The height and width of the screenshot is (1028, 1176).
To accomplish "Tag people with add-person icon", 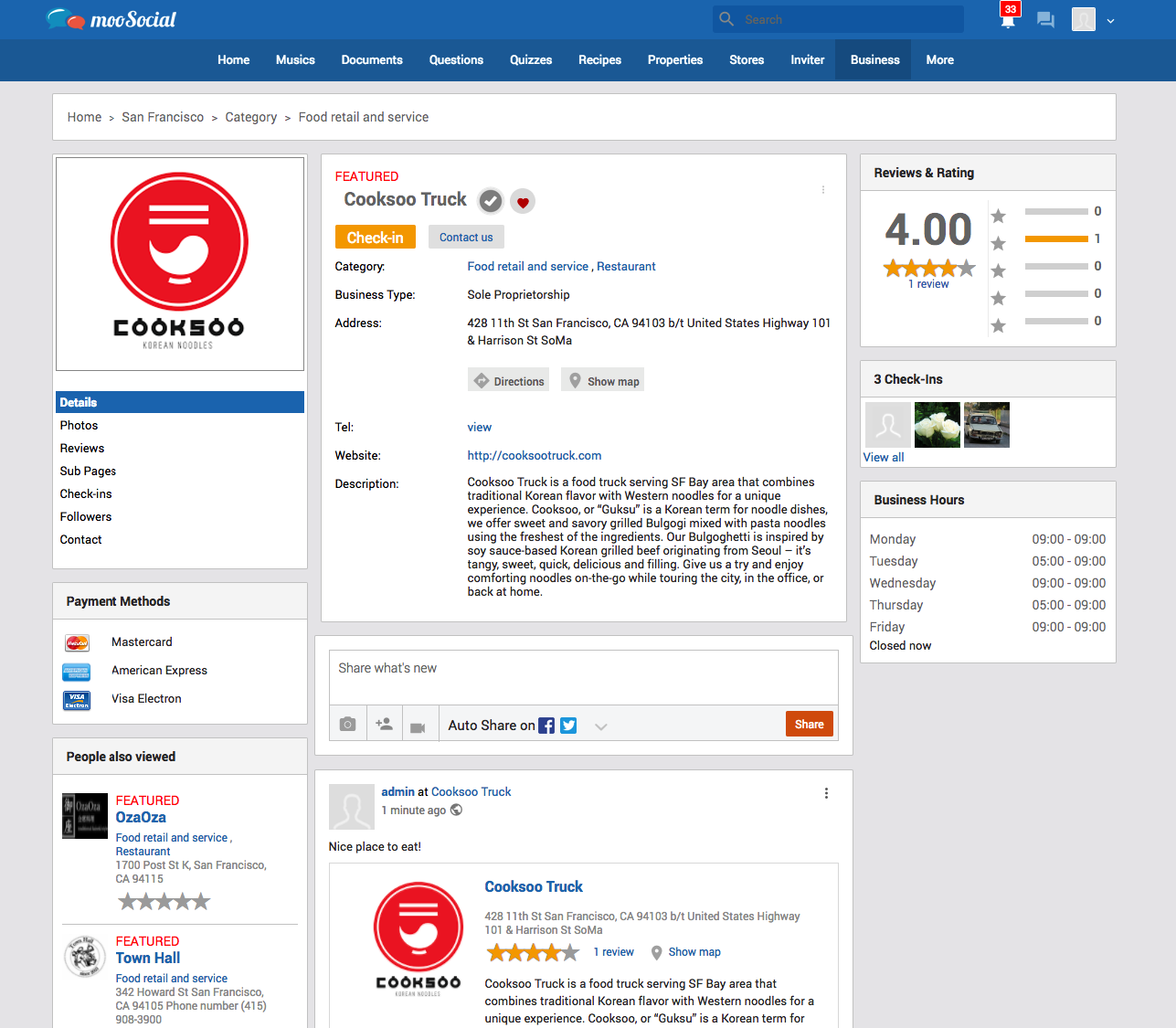I will coord(384,724).
